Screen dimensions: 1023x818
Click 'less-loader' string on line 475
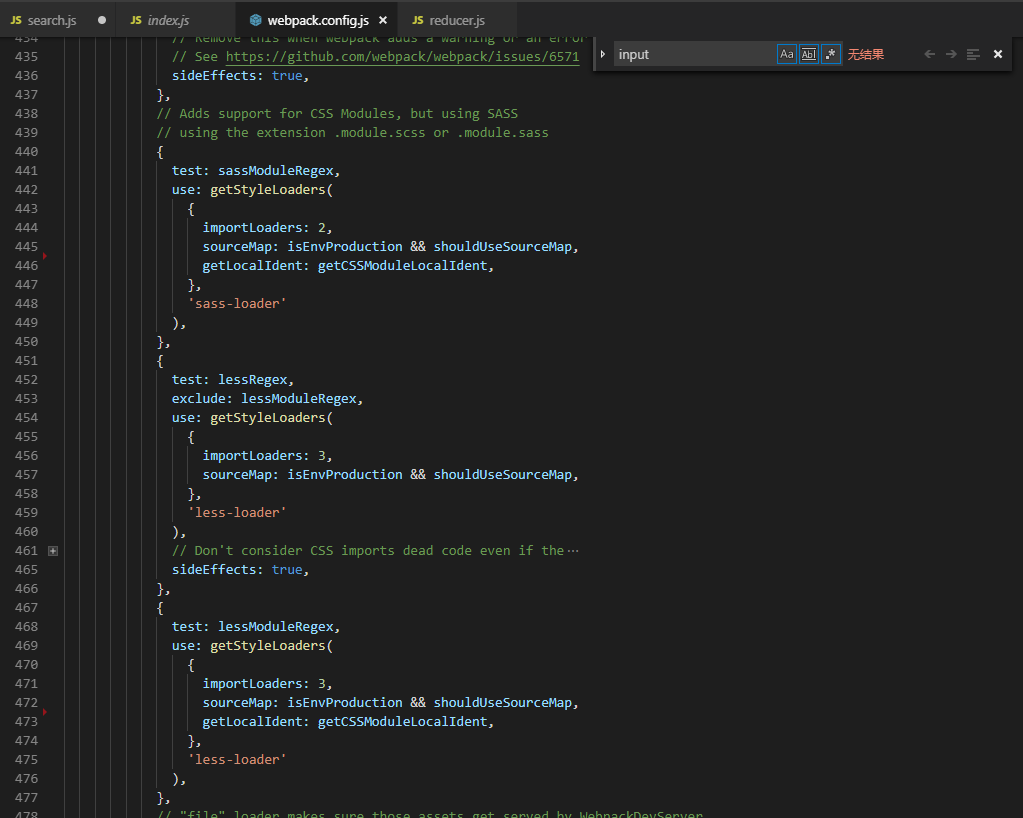tap(237, 760)
